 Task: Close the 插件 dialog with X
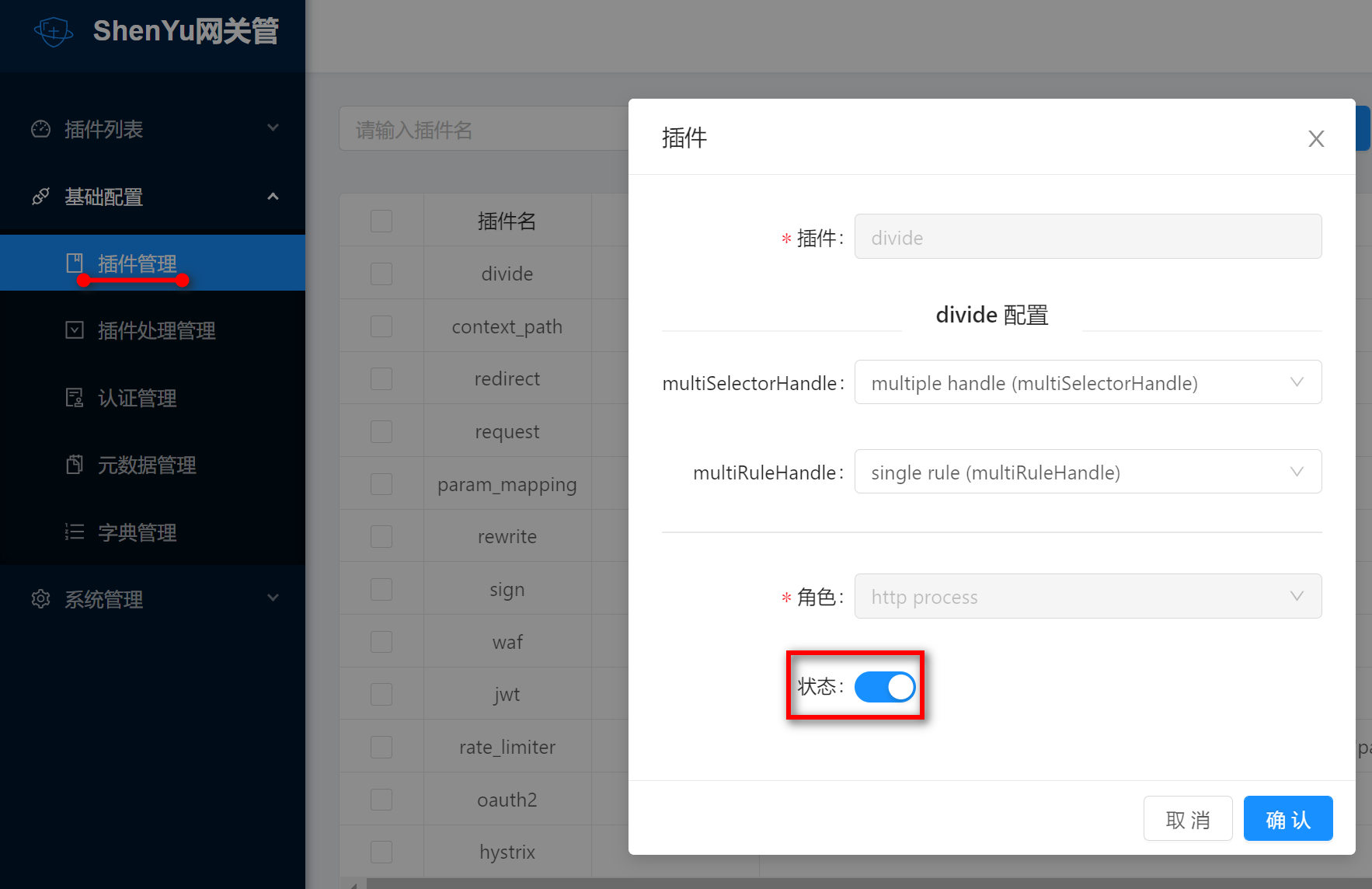(x=1316, y=138)
